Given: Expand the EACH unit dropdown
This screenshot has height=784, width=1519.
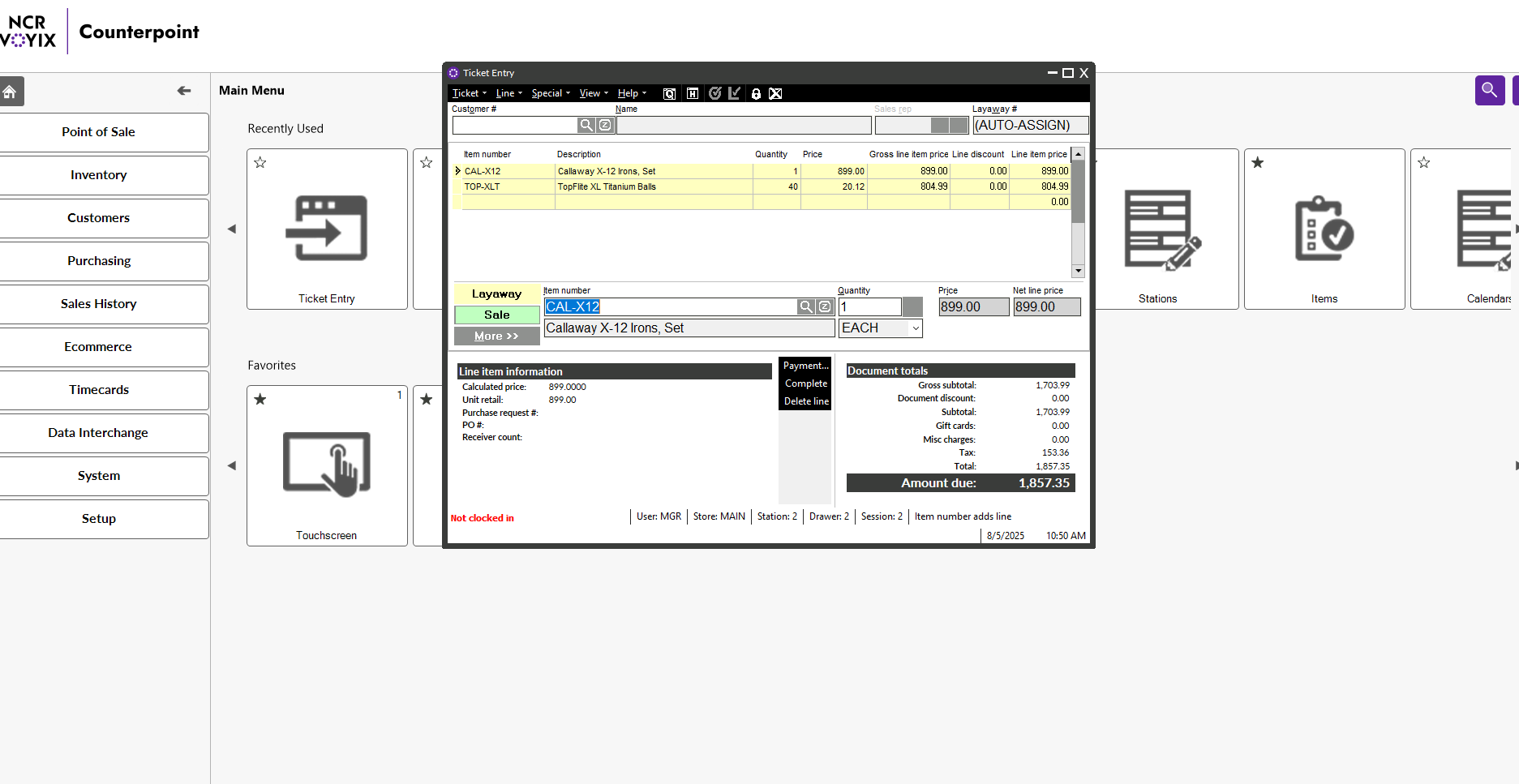Looking at the screenshot, I should tap(916, 328).
